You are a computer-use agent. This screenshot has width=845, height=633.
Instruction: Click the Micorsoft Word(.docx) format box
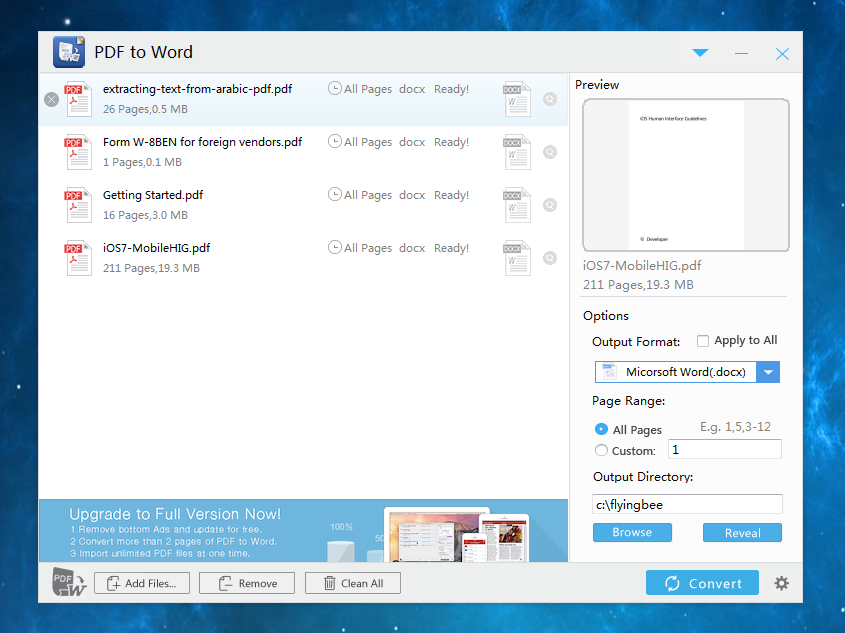click(x=676, y=372)
